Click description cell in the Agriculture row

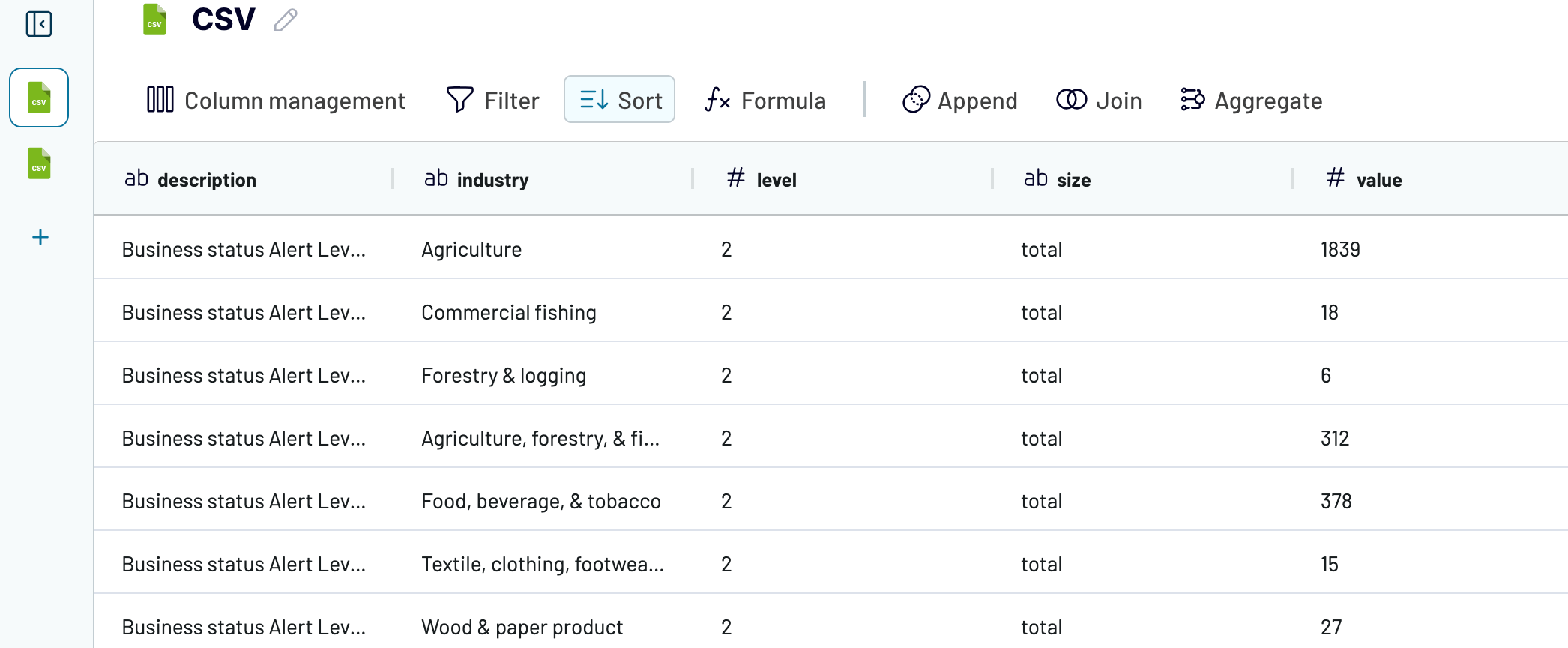click(244, 249)
